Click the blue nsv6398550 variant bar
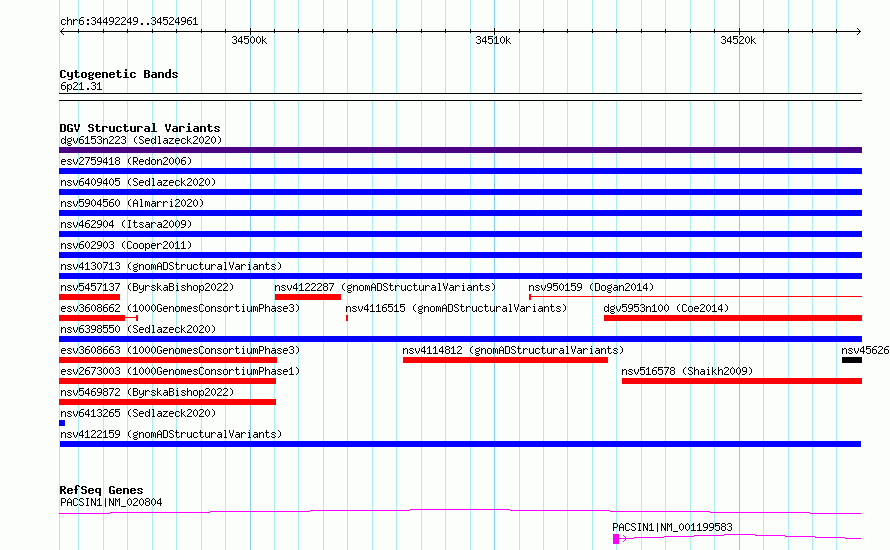Screen dimensions: 890x550 click(460, 339)
